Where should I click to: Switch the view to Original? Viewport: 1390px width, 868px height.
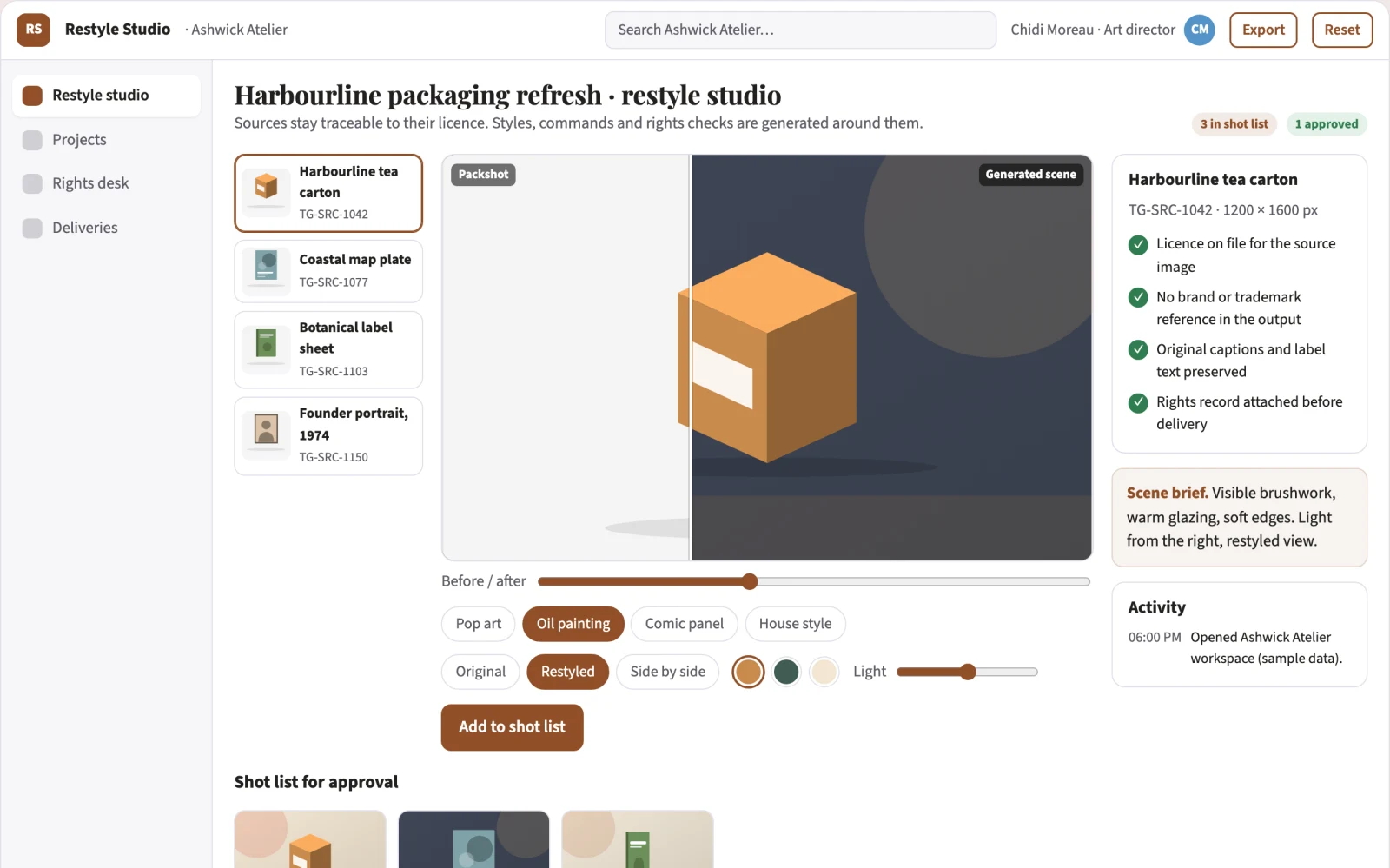click(x=480, y=672)
